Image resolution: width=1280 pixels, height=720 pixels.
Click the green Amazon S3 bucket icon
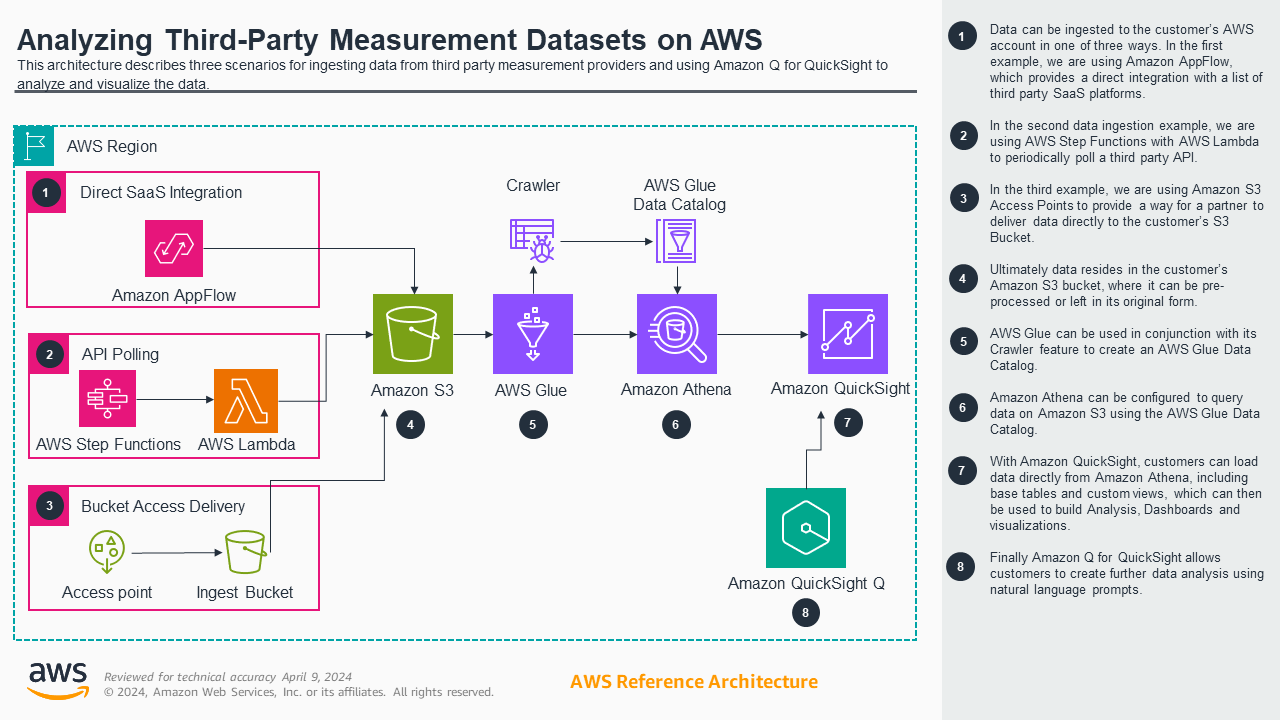[413, 334]
